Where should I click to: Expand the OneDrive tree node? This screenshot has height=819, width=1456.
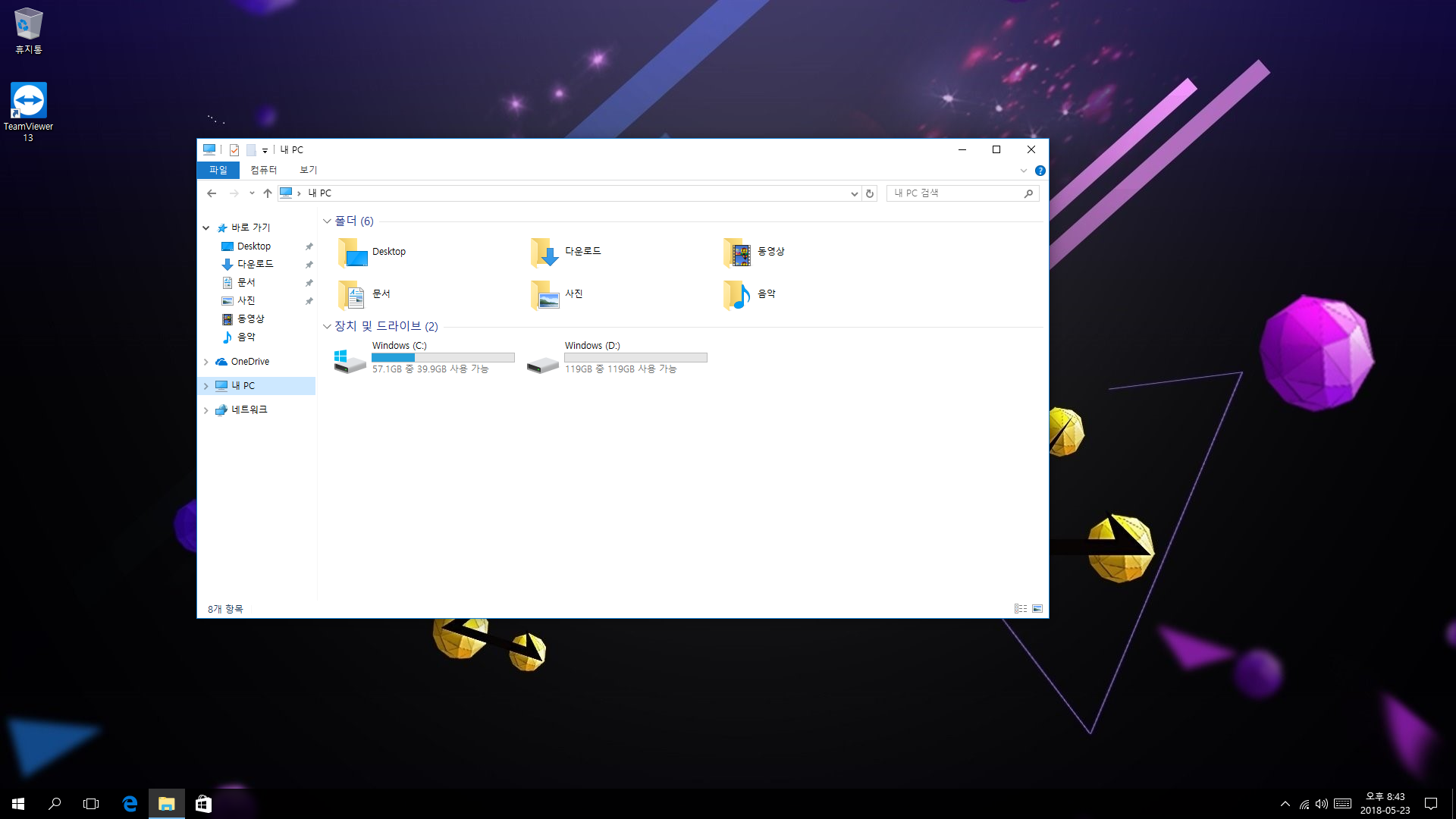[206, 362]
